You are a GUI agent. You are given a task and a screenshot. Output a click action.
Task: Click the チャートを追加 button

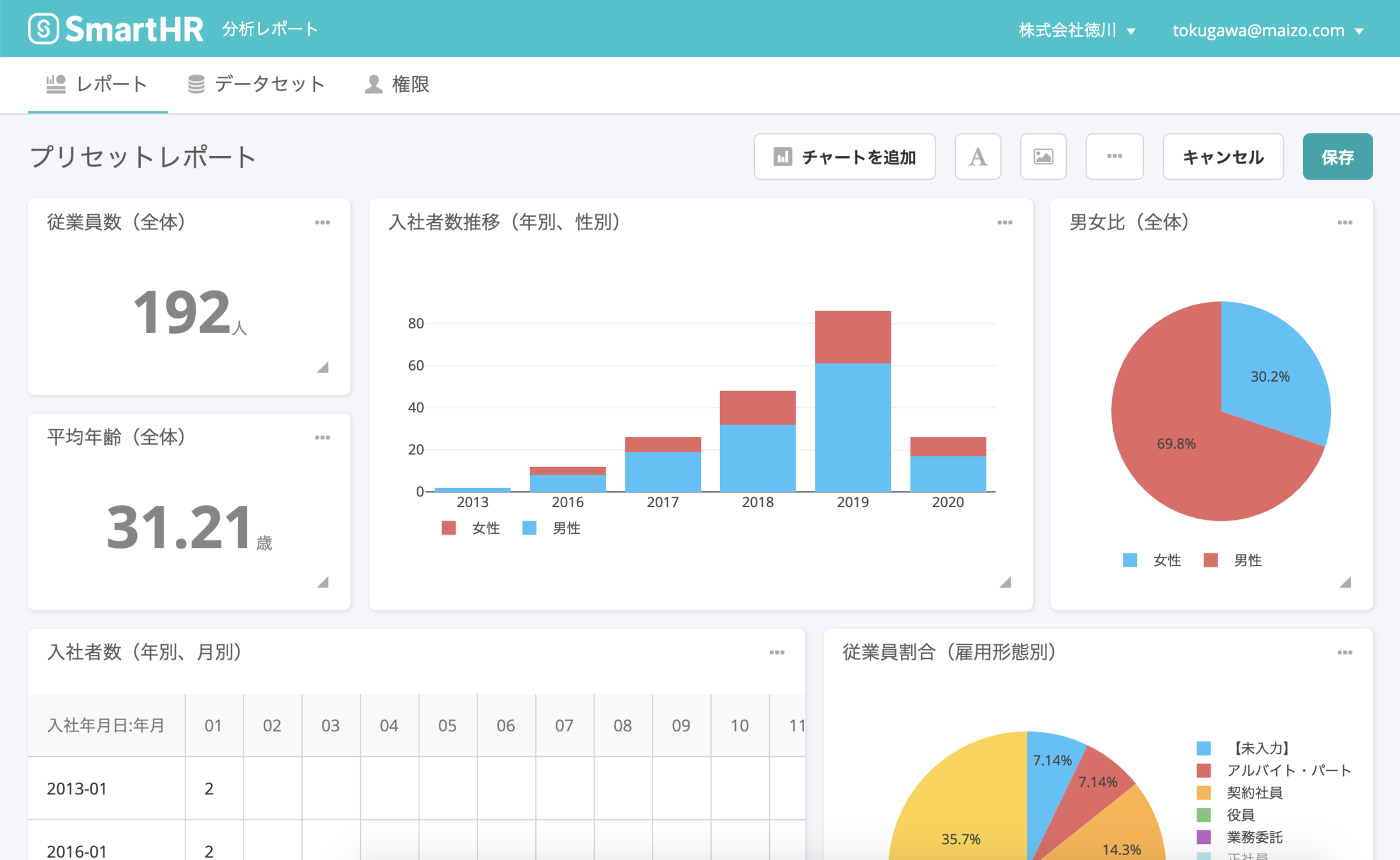tap(844, 157)
